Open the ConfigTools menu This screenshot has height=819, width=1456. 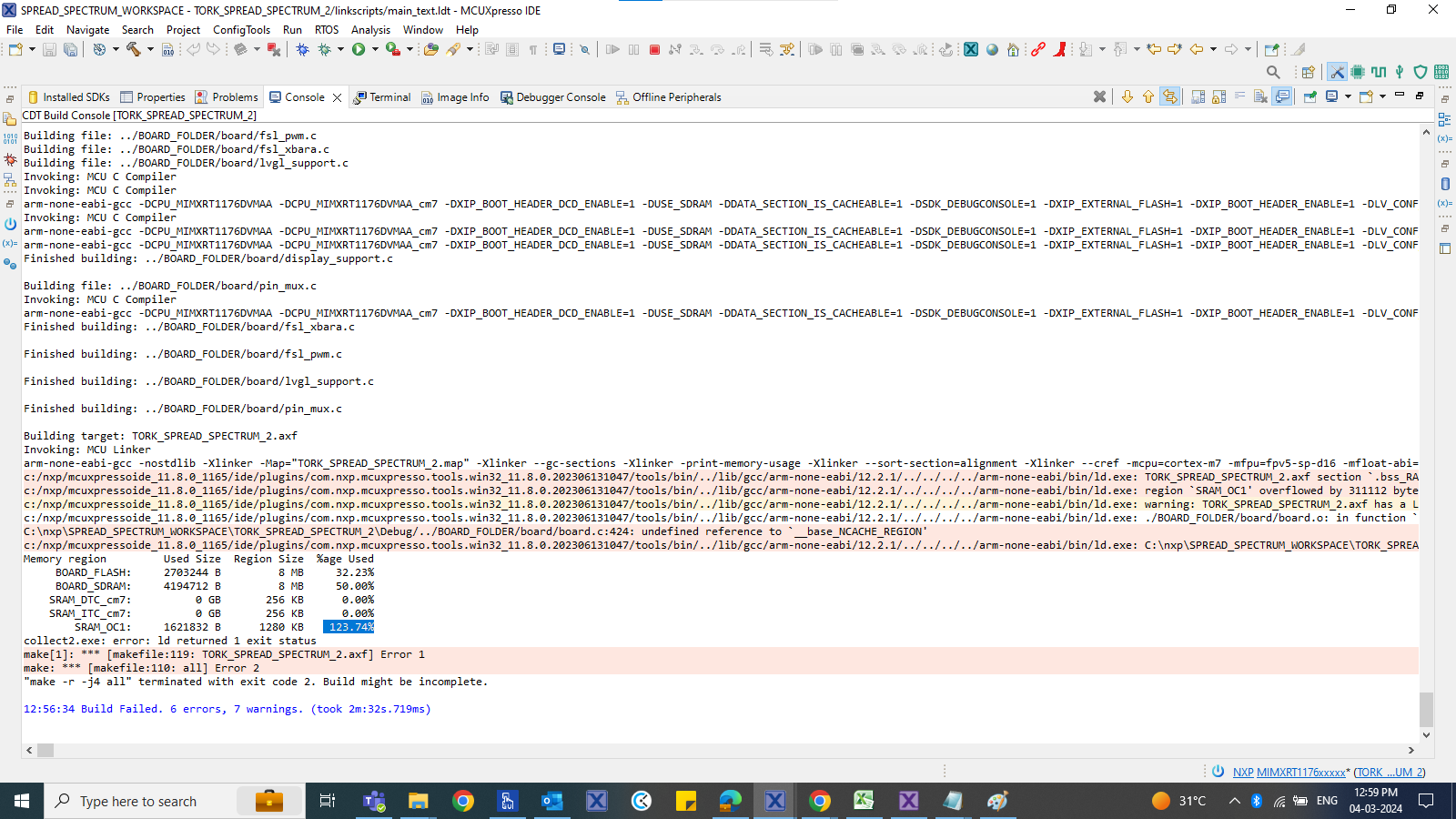pos(240,29)
